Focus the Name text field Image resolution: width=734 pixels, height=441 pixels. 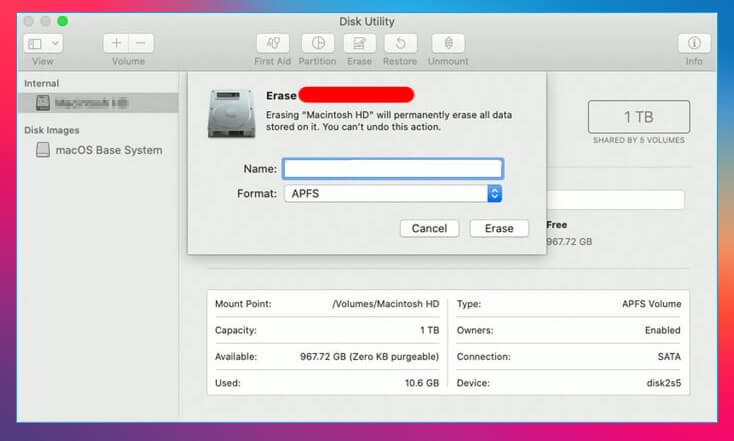pyautogui.click(x=393, y=169)
